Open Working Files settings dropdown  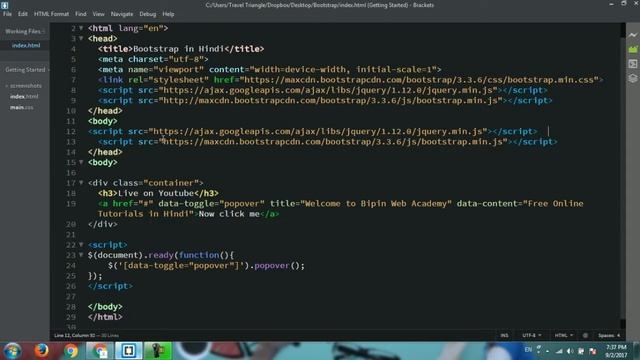pos(44,31)
